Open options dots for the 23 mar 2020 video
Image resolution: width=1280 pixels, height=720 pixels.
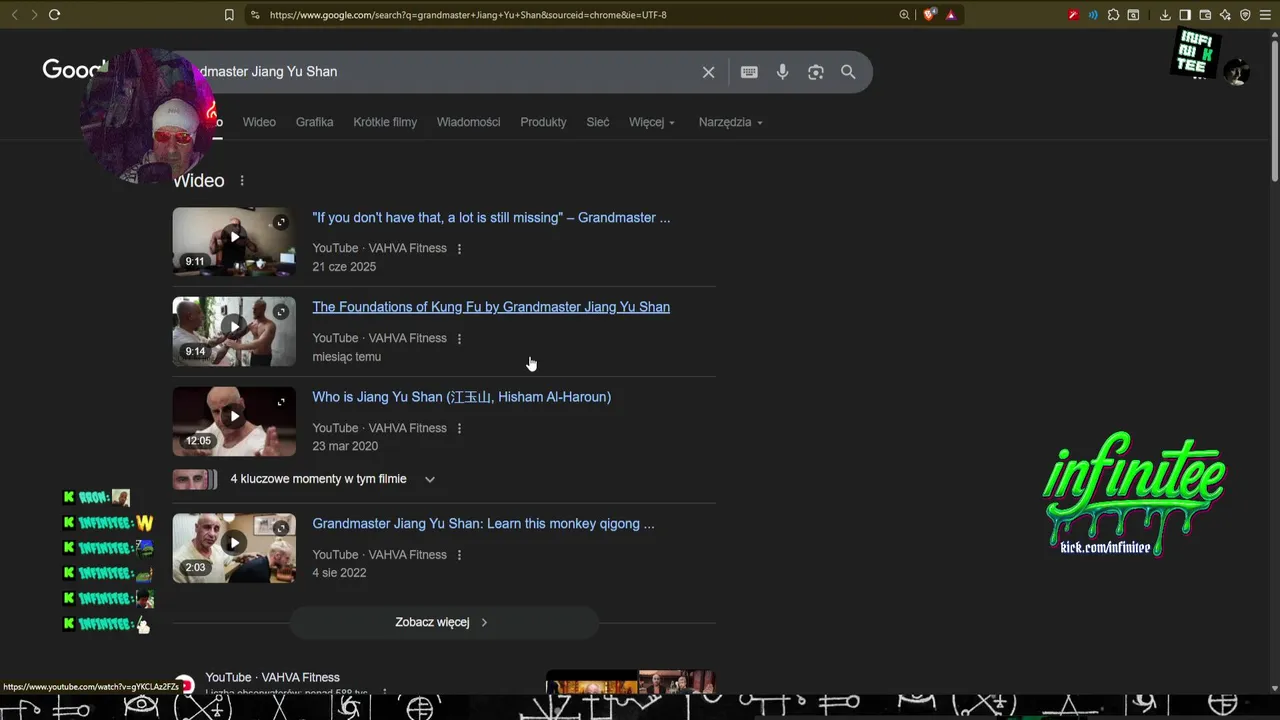(x=459, y=428)
